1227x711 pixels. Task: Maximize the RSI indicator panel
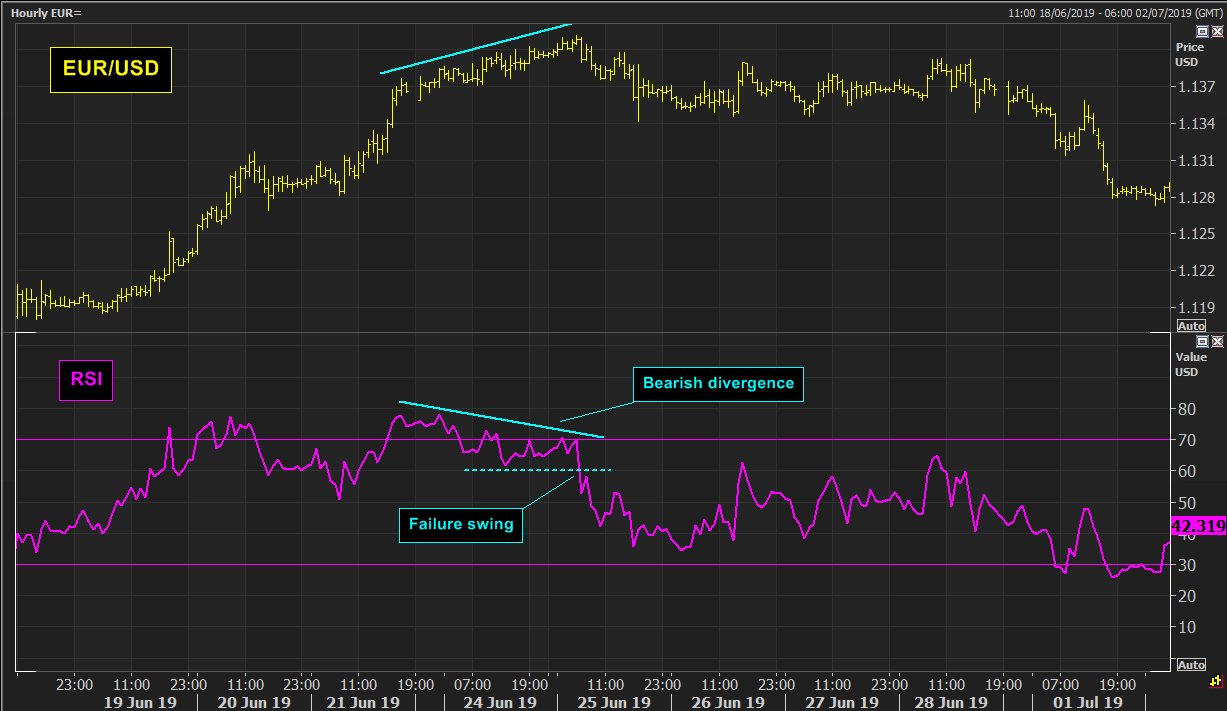click(1202, 341)
